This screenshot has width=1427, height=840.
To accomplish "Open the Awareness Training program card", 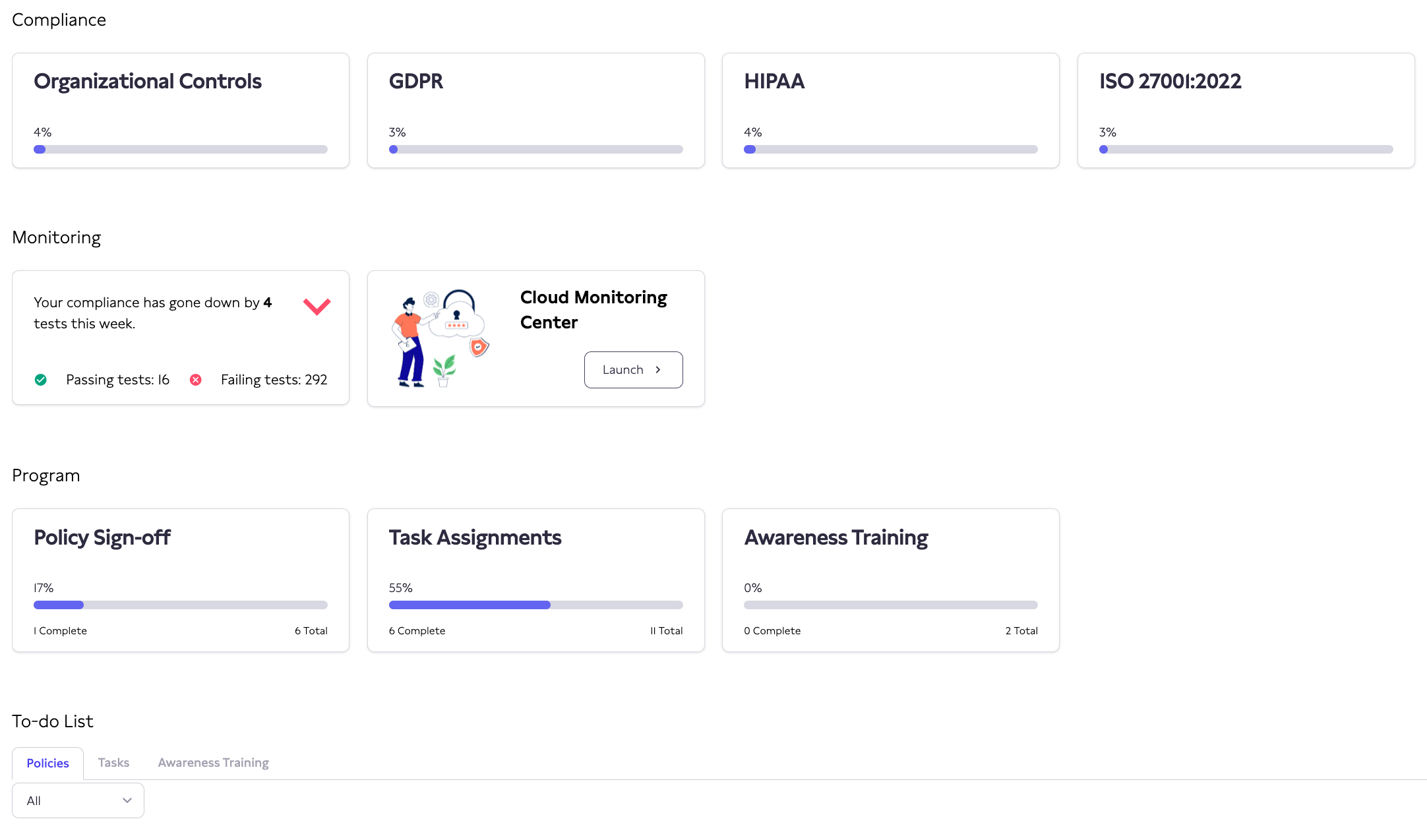I will 891,580.
